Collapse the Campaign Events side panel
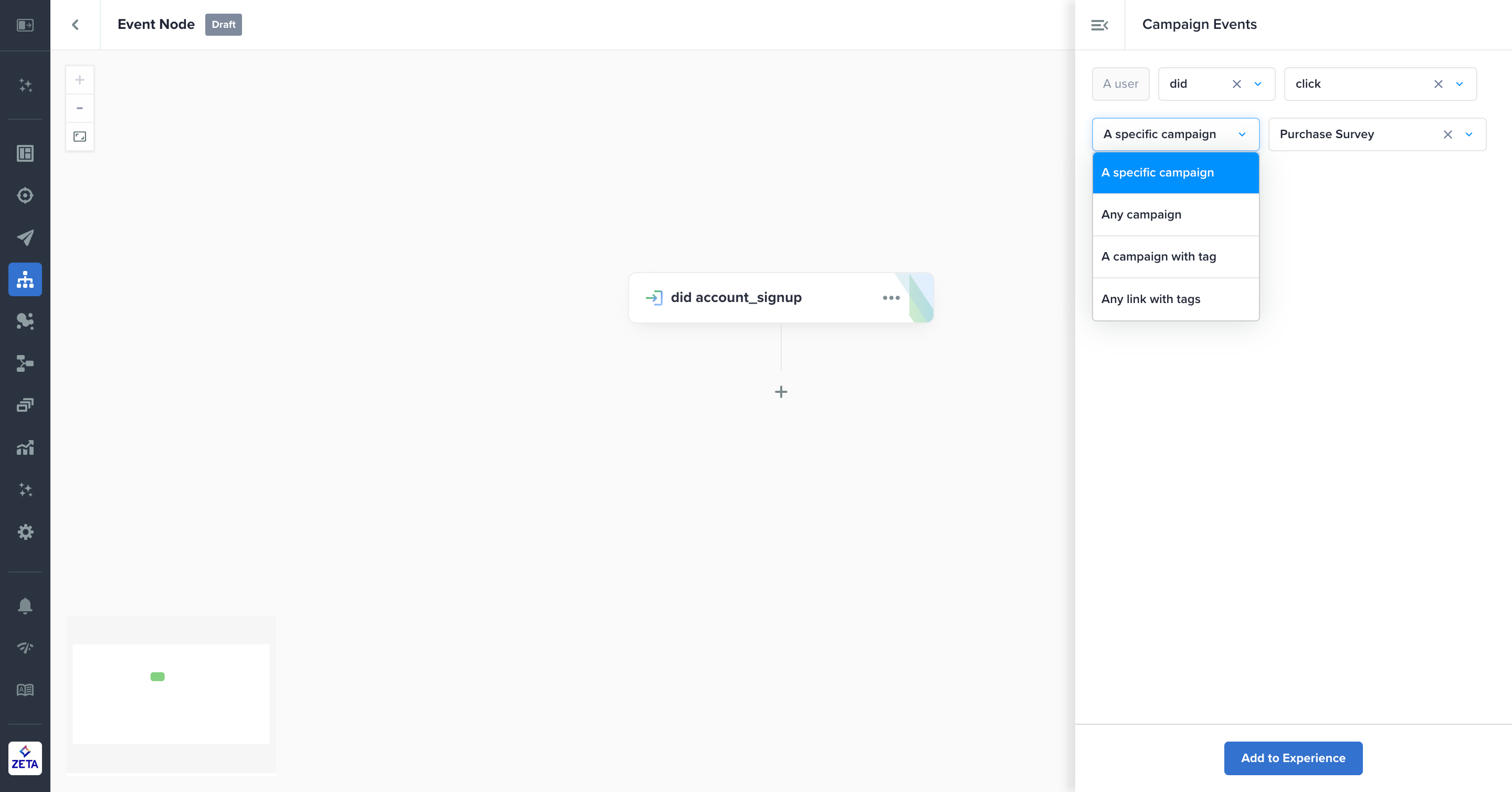 coord(1099,25)
